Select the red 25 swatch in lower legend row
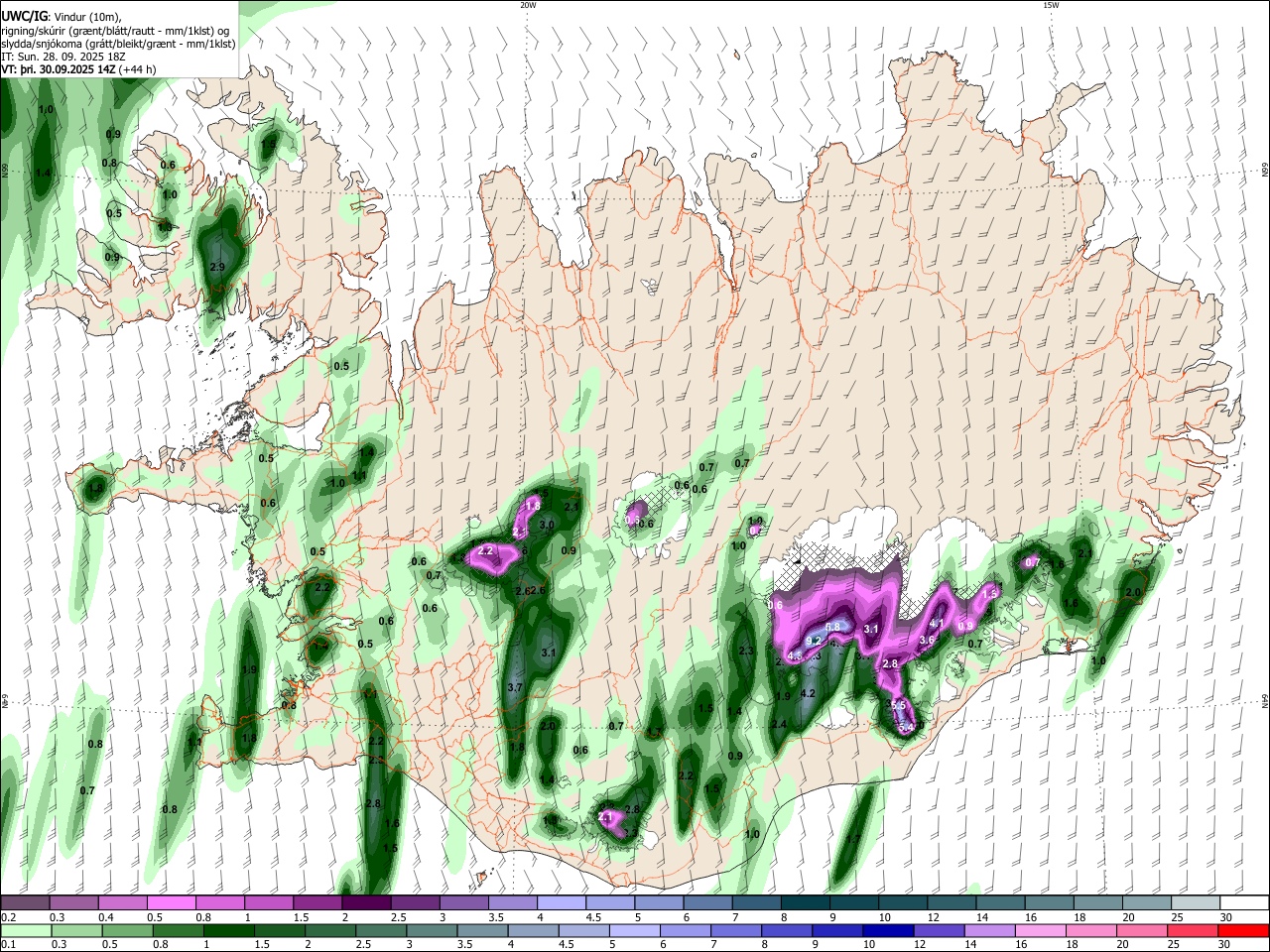The height and width of the screenshot is (952, 1270). tap(1195, 930)
